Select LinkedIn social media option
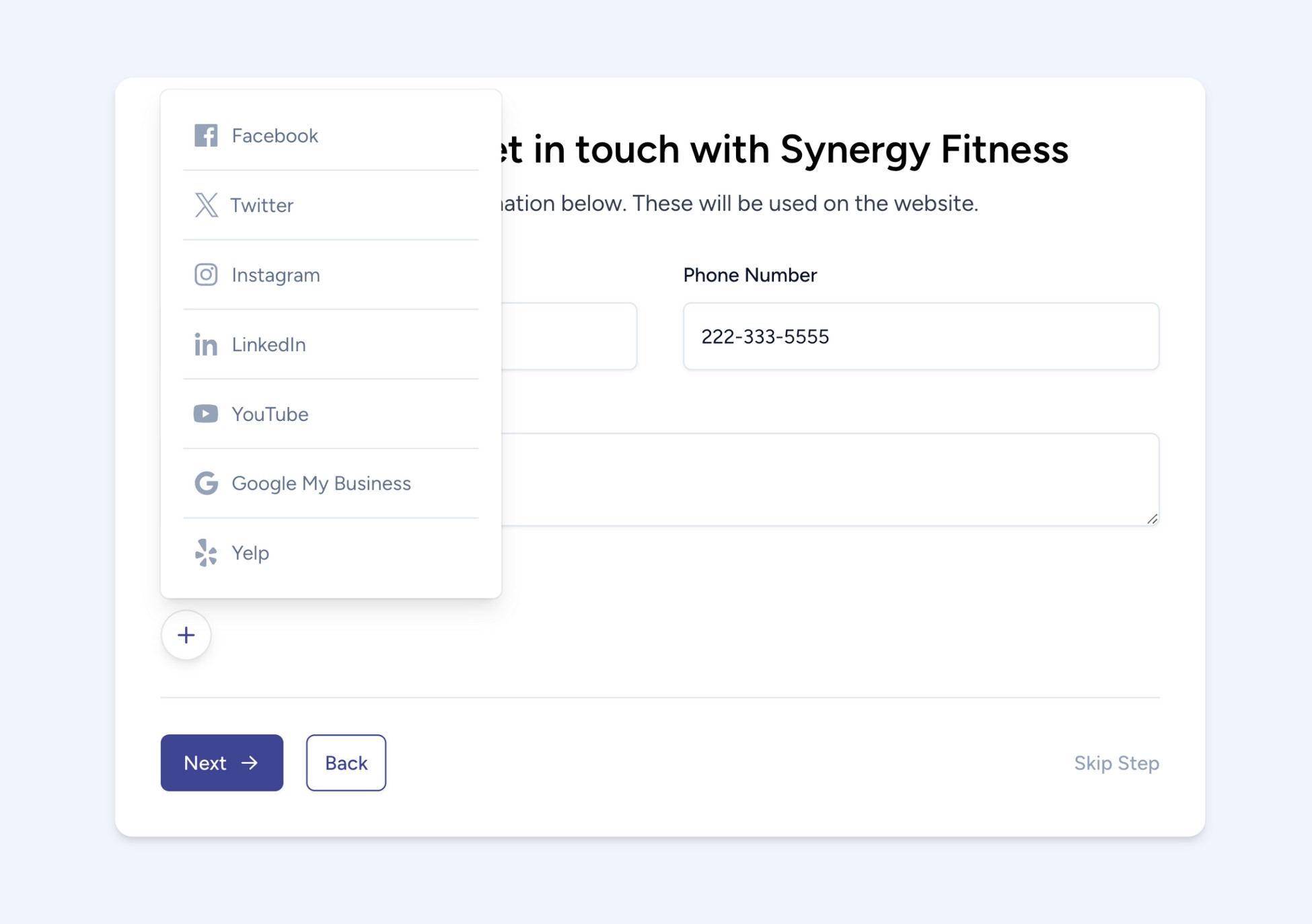The height and width of the screenshot is (924, 1312). coord(269,344)
